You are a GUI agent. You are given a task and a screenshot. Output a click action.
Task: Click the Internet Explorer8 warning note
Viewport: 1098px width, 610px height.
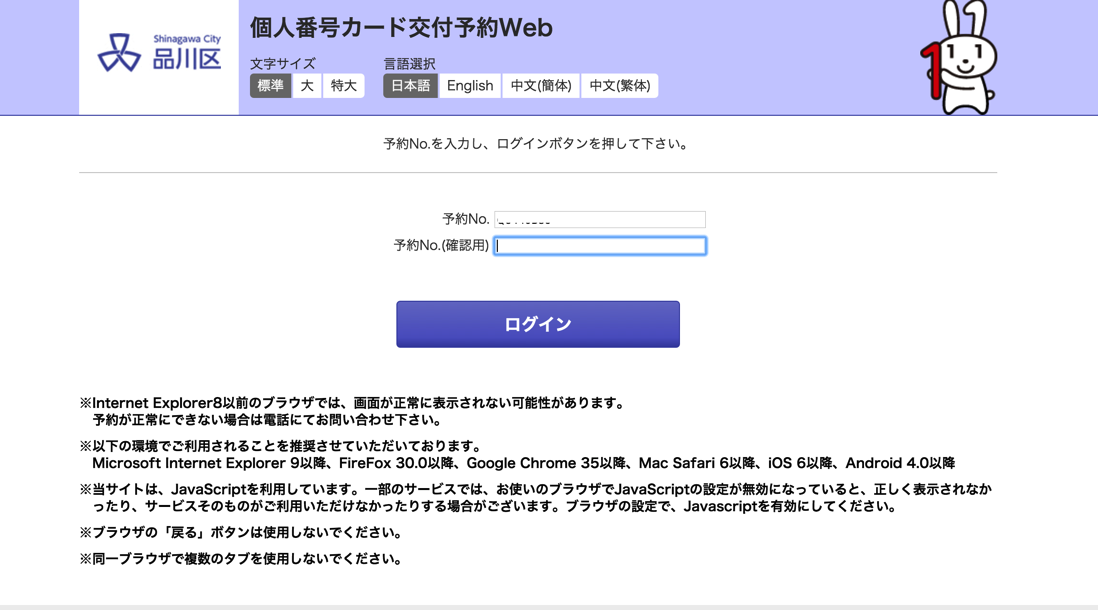pos(353,403)
